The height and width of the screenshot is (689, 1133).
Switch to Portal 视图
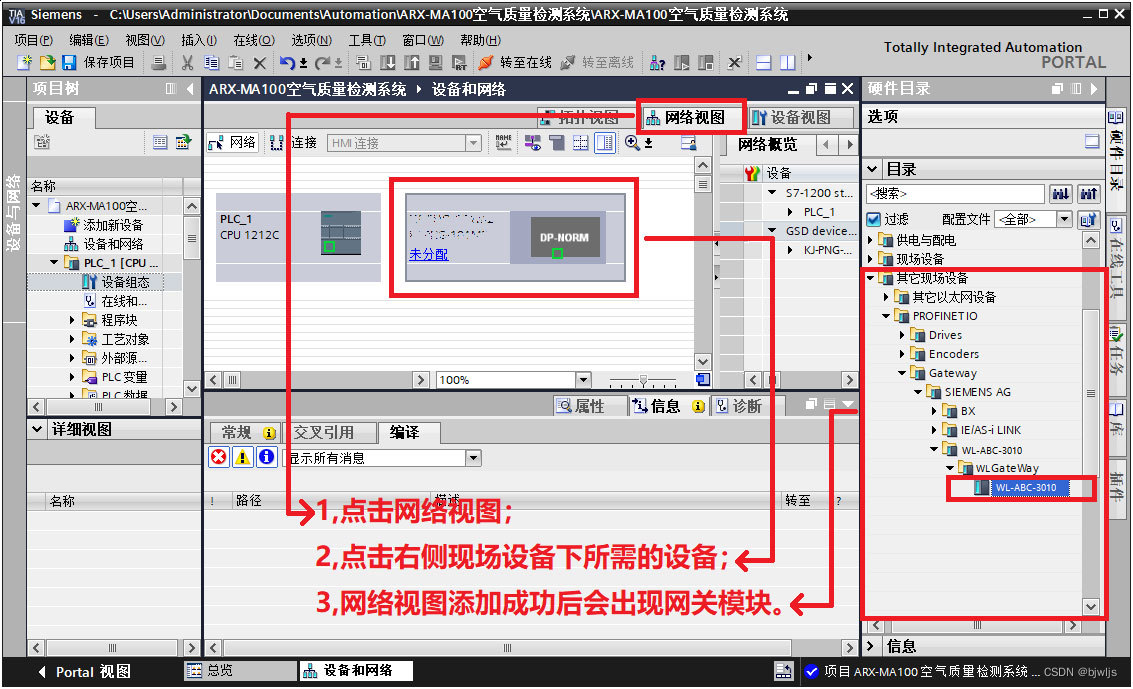coord(85,672)
